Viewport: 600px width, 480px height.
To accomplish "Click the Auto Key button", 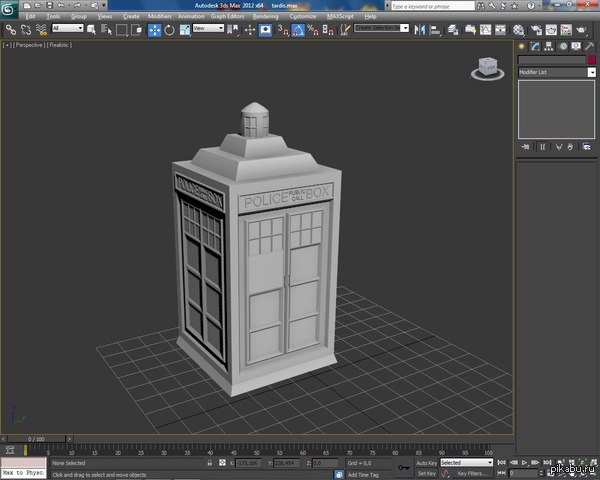I will tap(426, 463).
